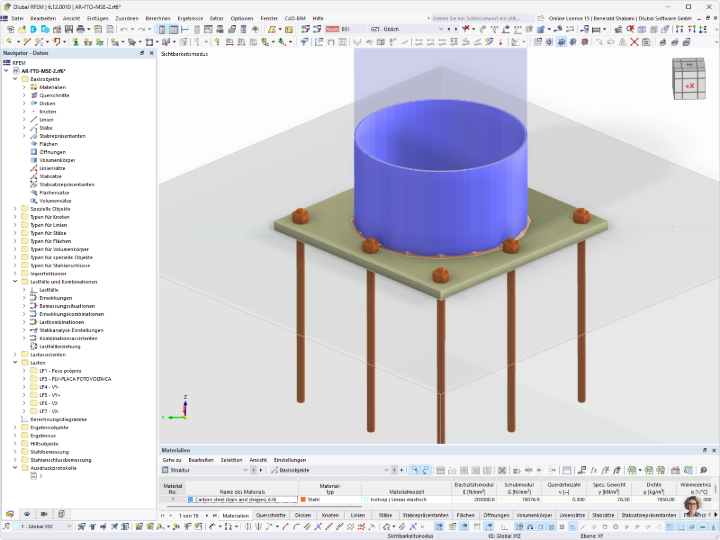This screenshot has height=540, width=720.
Task: Click the undo arrow in the toolbar
Action: click(124, 29)
